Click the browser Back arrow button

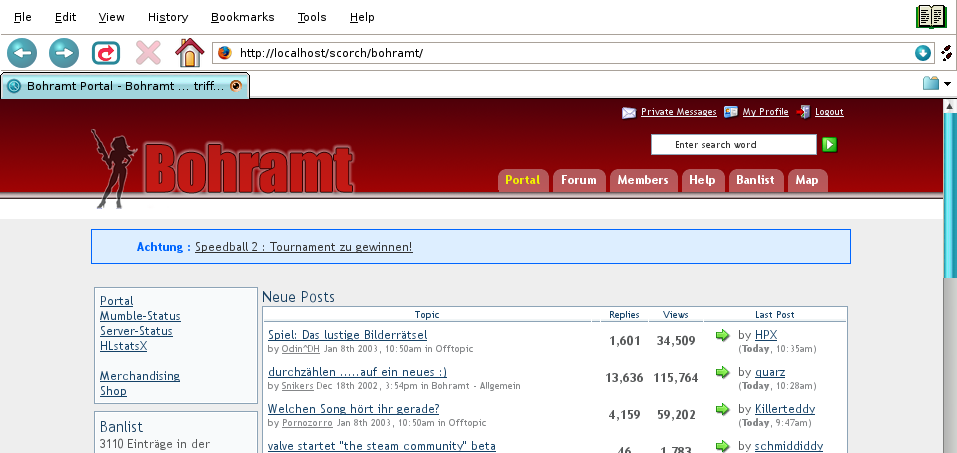pyautogui.click(x=22, y=52)
